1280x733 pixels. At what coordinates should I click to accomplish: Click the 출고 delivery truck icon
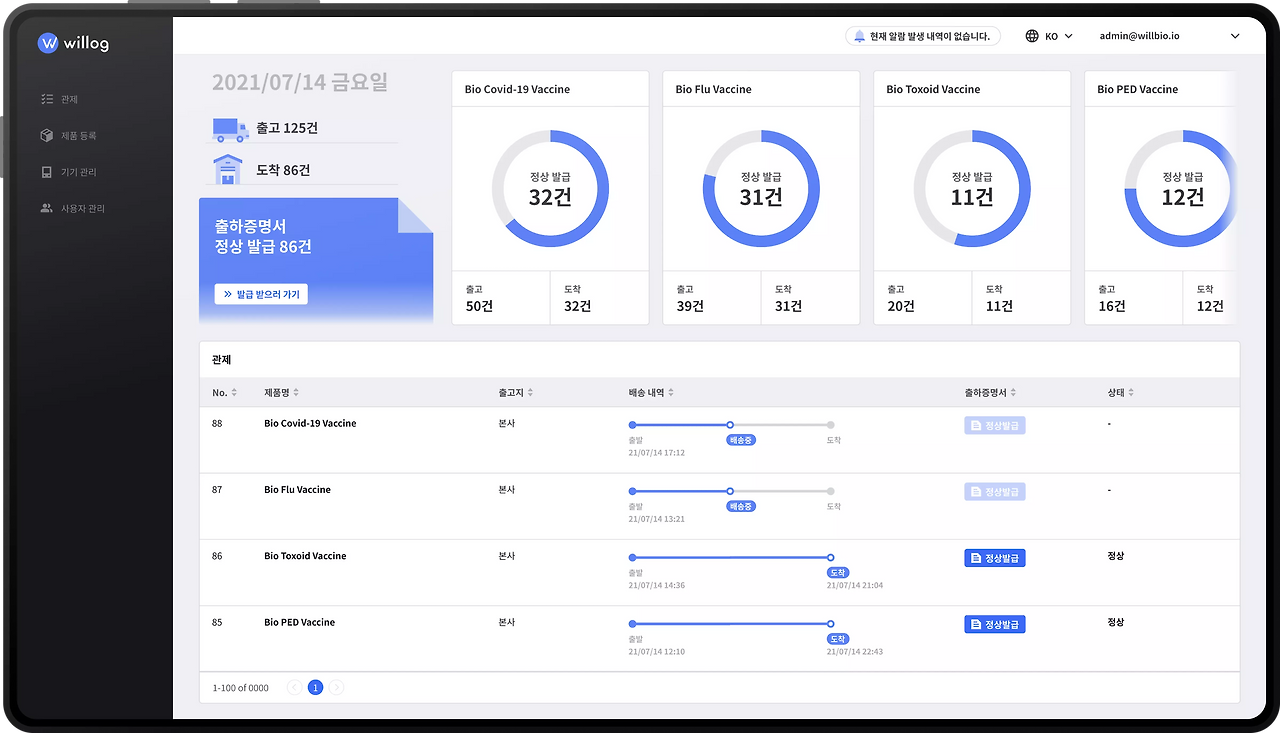(x=231, y=129)
